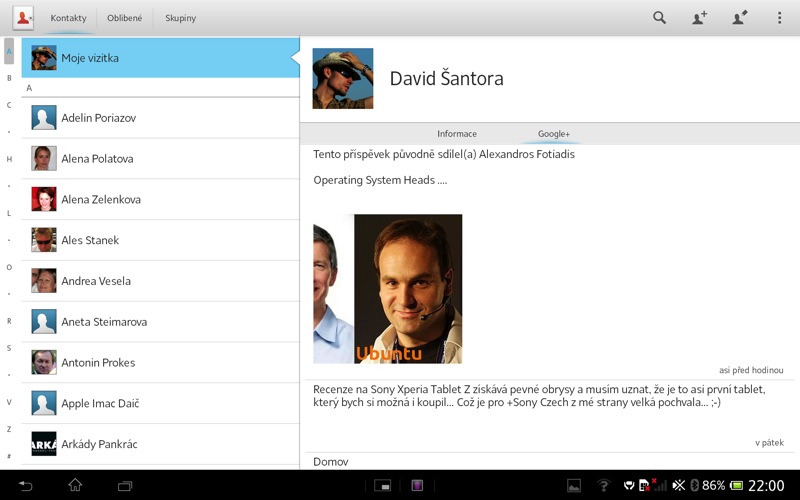Open contact Arkády Pankrác

(160, 444)
